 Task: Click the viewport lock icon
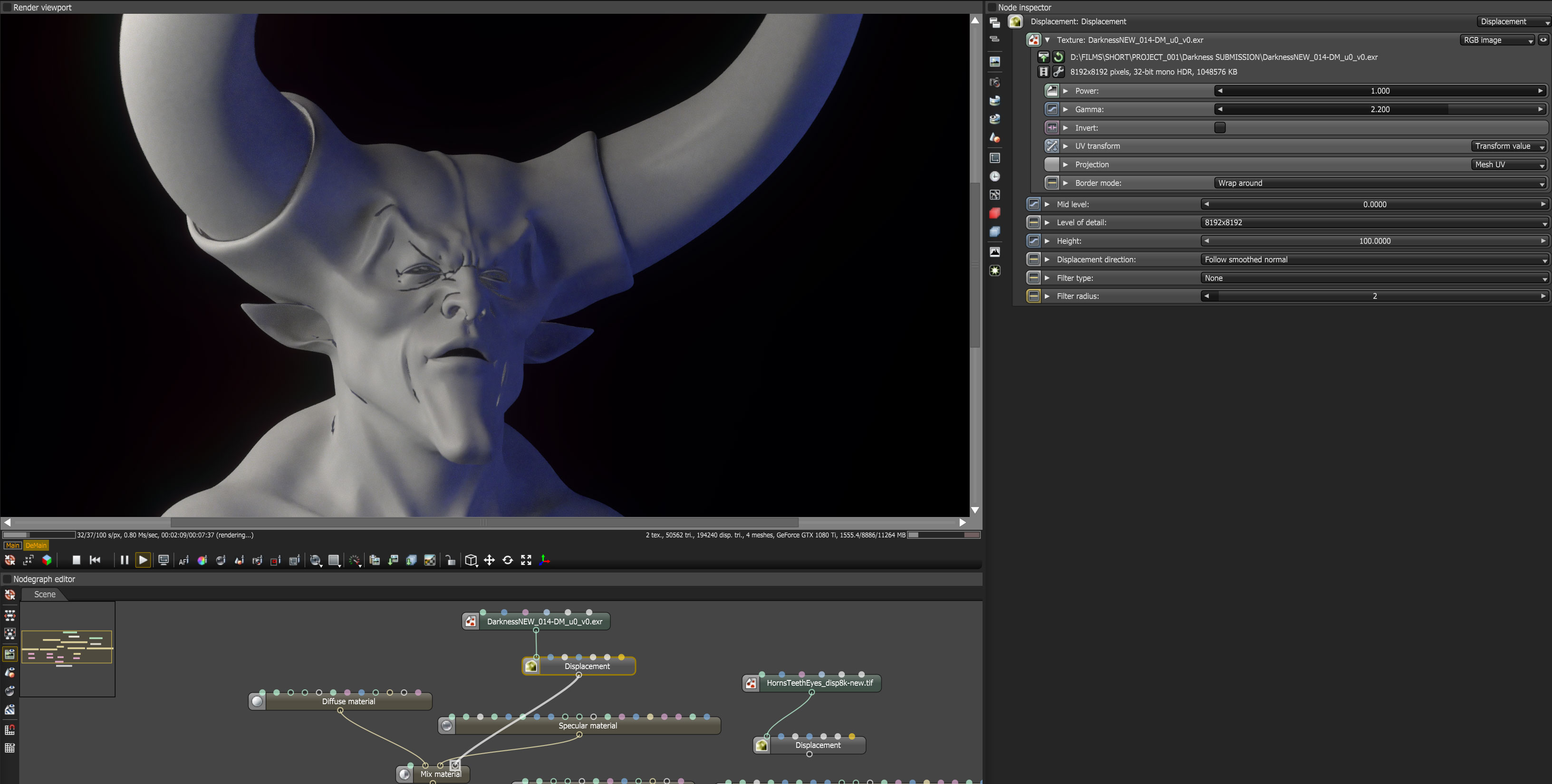click(450, 561)
